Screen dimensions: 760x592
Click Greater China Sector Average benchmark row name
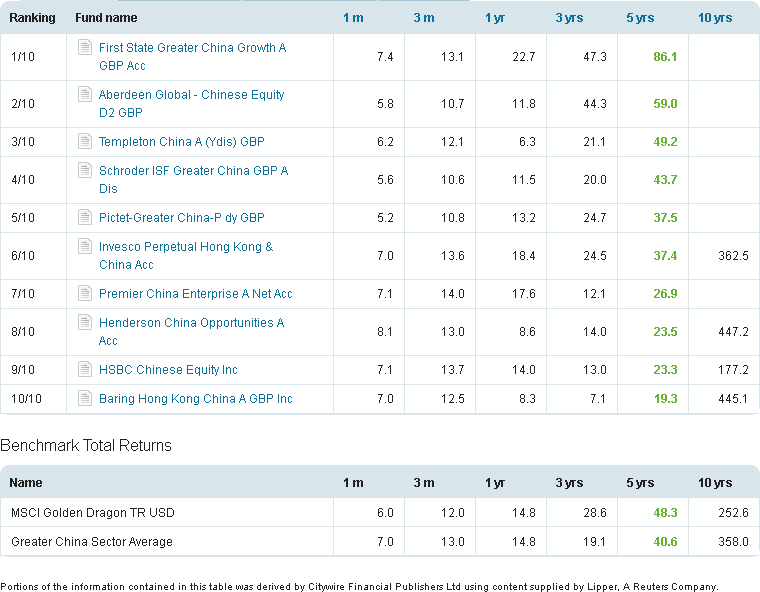coord(92,542)
